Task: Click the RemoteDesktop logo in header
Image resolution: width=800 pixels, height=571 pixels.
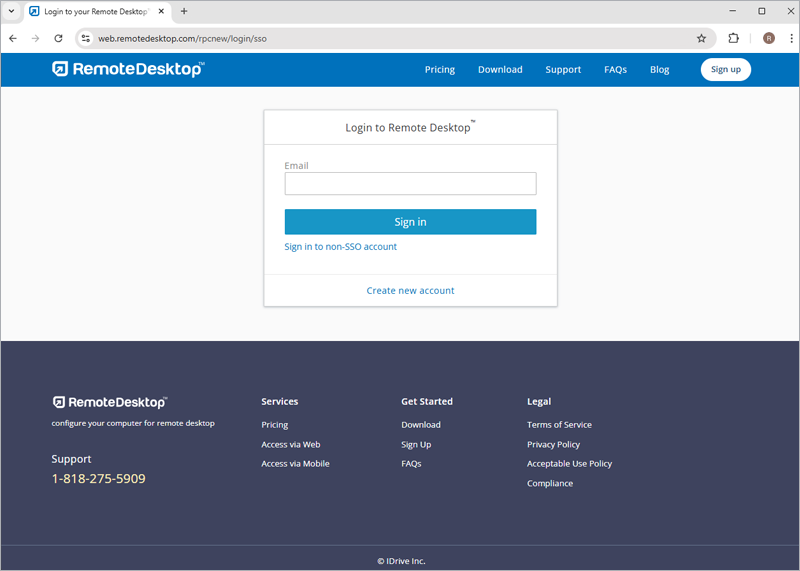Action: 128,69
